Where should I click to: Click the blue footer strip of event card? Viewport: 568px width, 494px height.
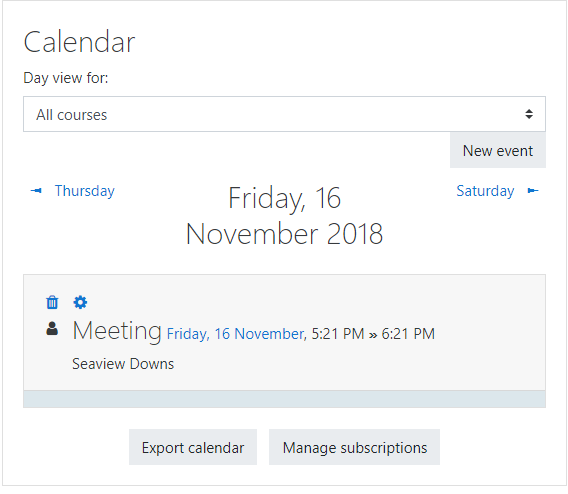tap(284, 399)
